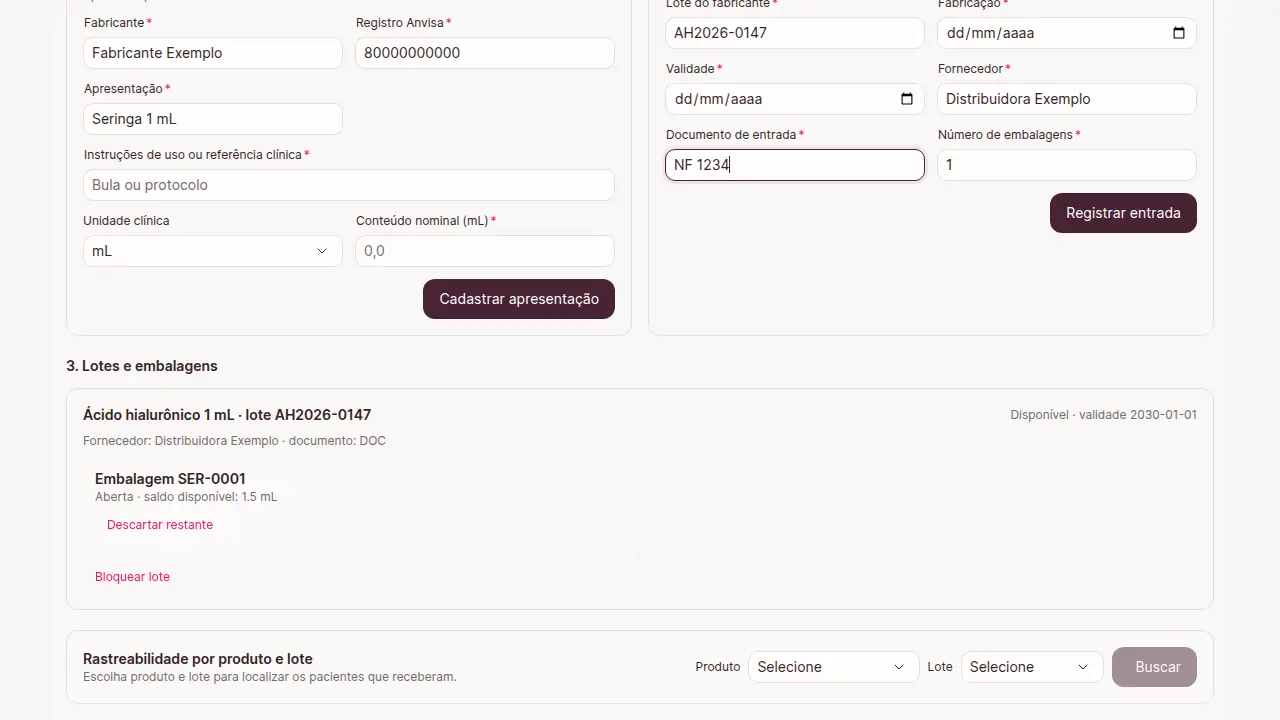Open calendar picker in Fabricação date field
The image size is (1280, 720).
[x=1178, y=33]
